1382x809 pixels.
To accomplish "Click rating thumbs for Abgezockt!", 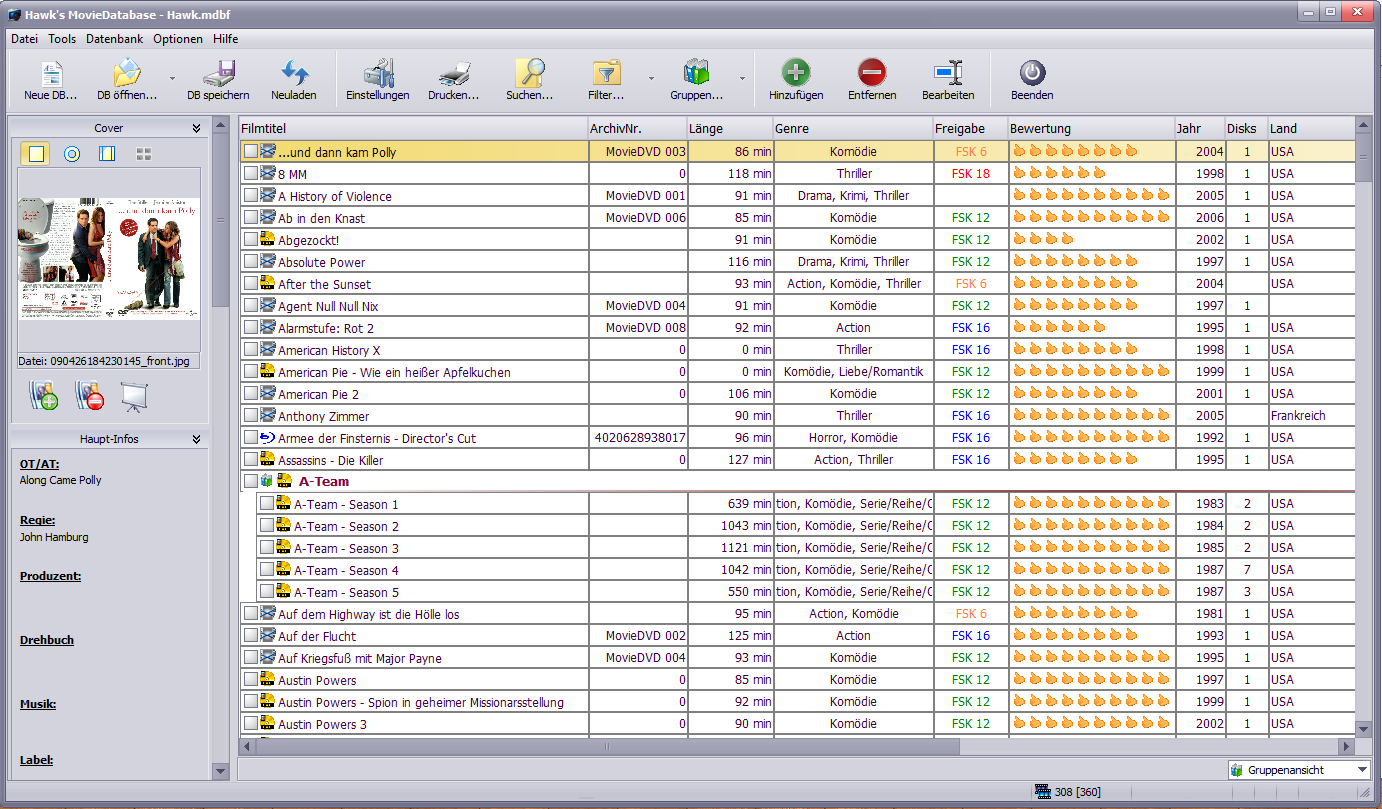I will [1043, 240].
